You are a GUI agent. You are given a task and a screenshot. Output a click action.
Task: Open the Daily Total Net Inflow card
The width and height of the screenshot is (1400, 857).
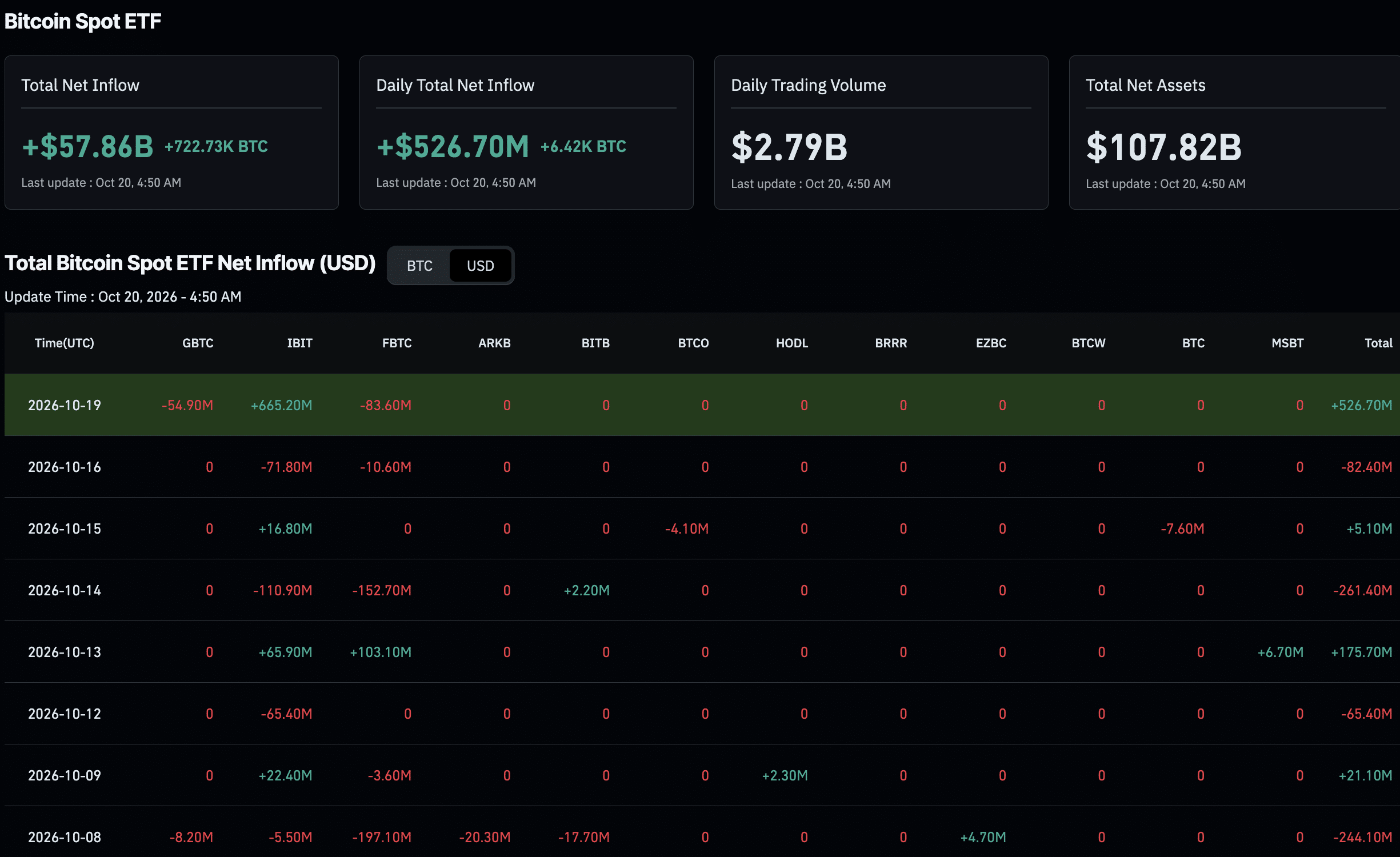[x=526, y=133]
